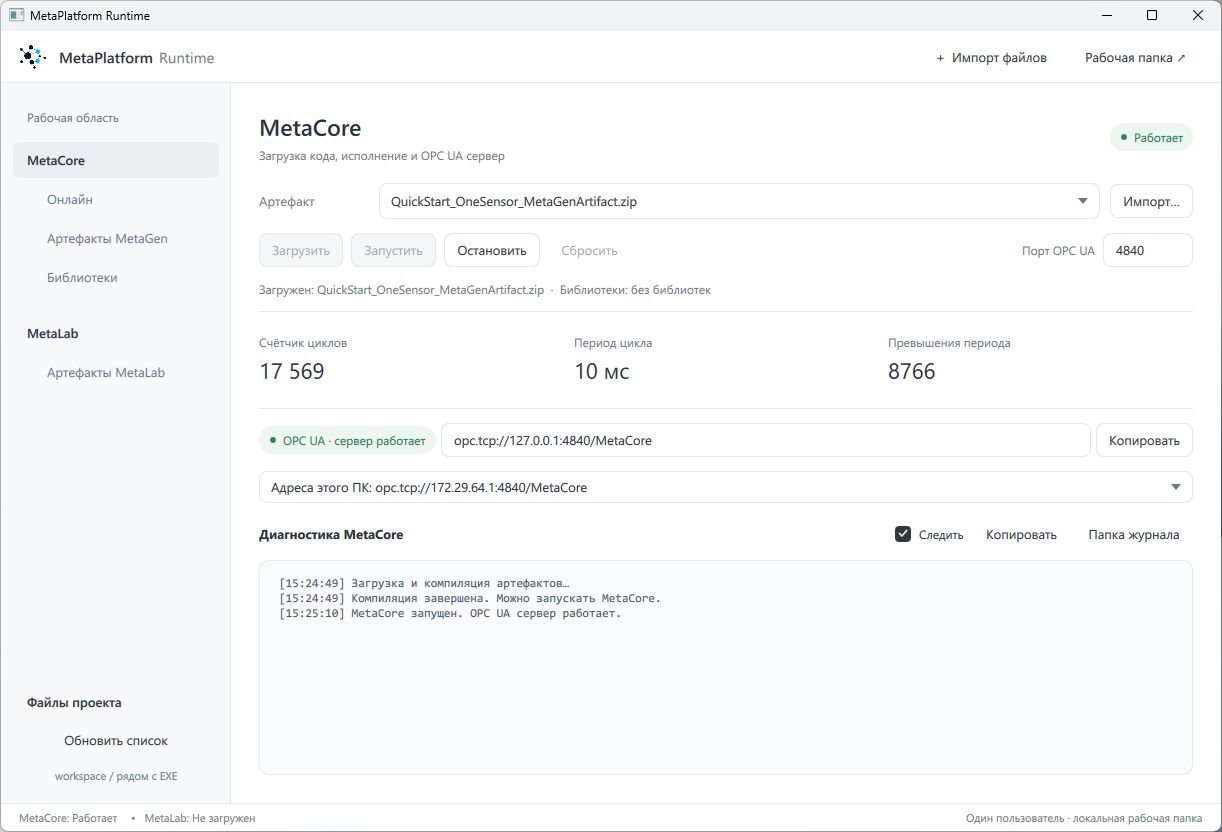Screen dimensions: 1222x832
Task: Maximize the MetaPlatform Runtime window
Action: click(1152, 15)
